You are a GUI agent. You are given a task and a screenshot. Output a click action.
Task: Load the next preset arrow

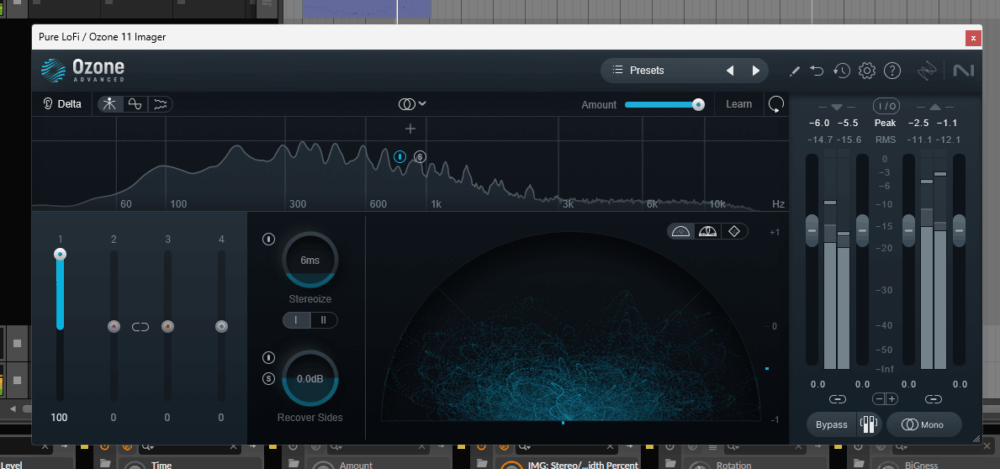(756, 71)
